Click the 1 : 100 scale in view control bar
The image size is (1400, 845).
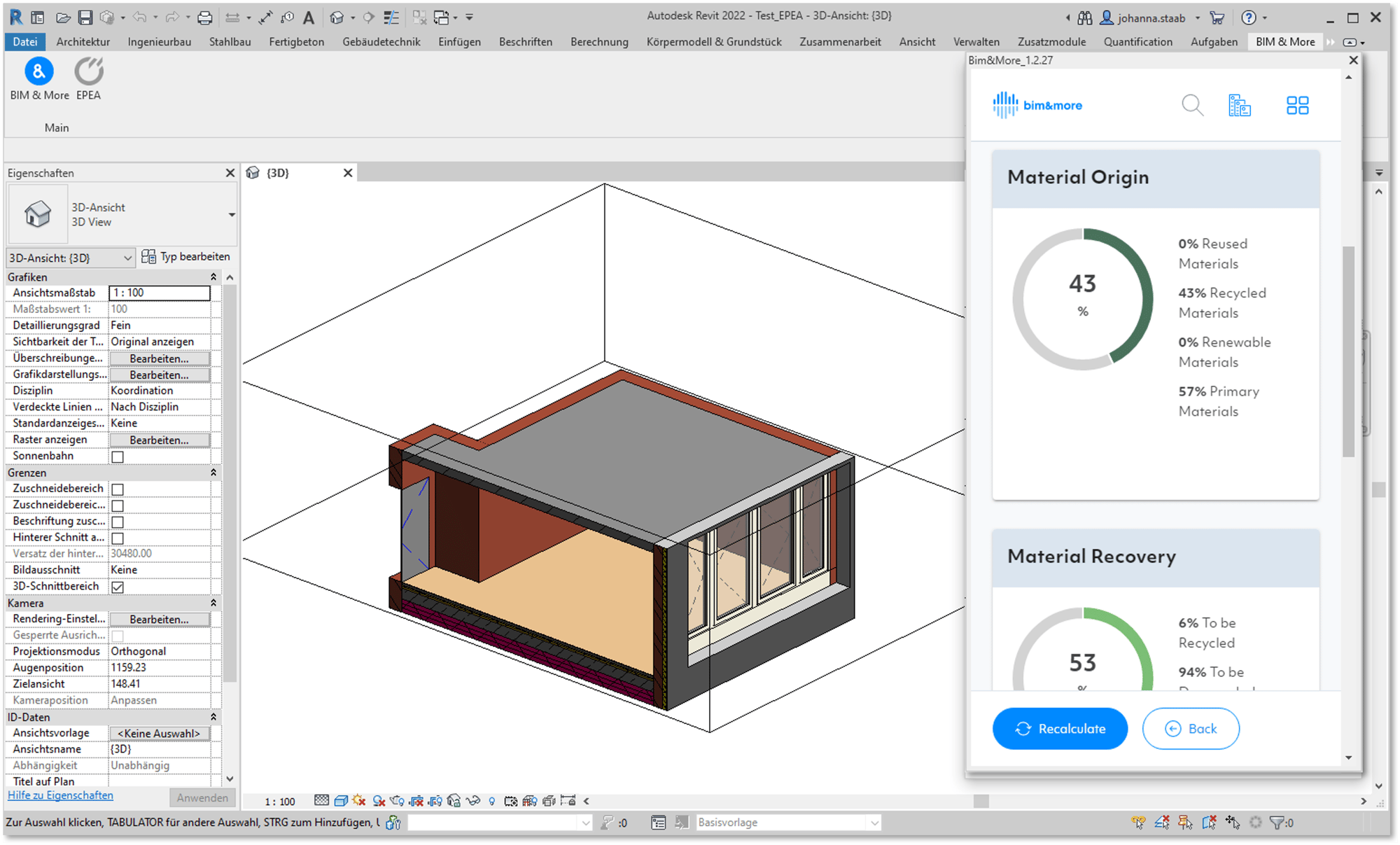280,801
